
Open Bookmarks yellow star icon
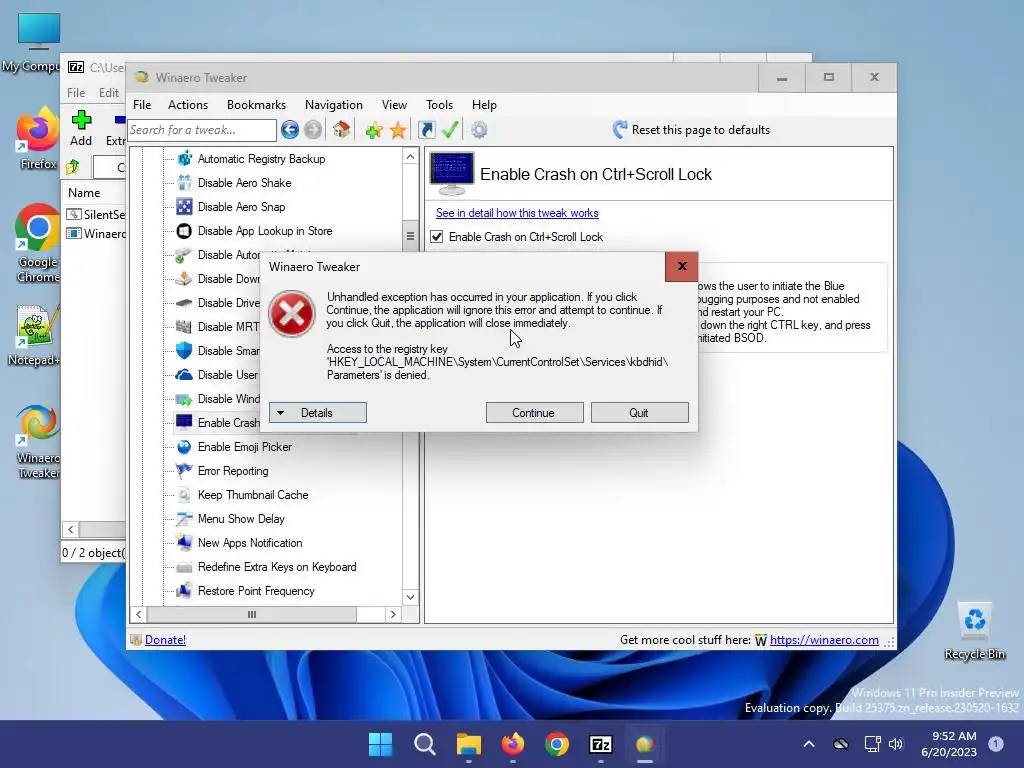[398, 130]
